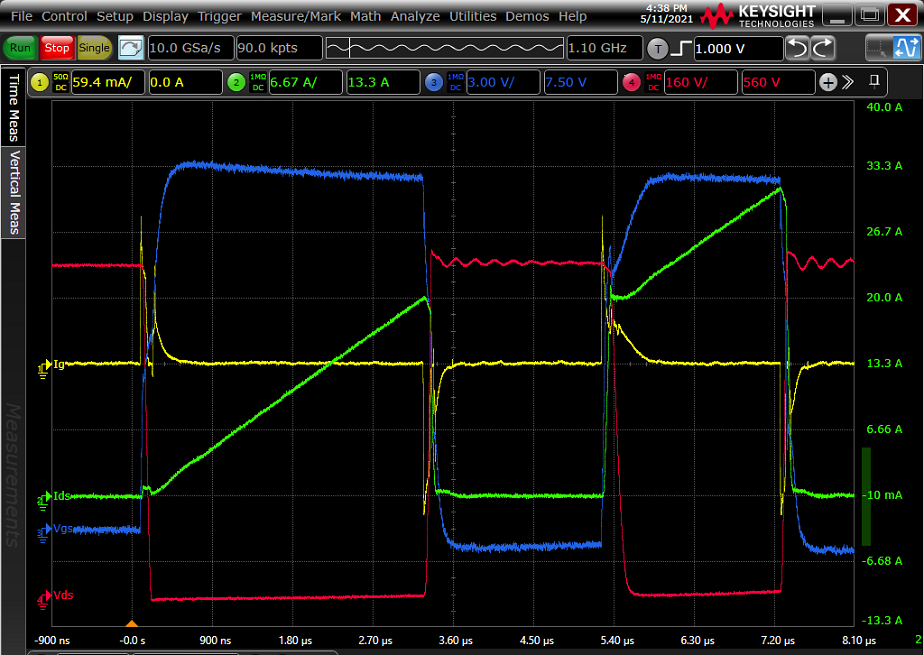This screenshot has width=924, height=655.
Task: Toggle channel 2 green button
Action: [x=236, y=82]
